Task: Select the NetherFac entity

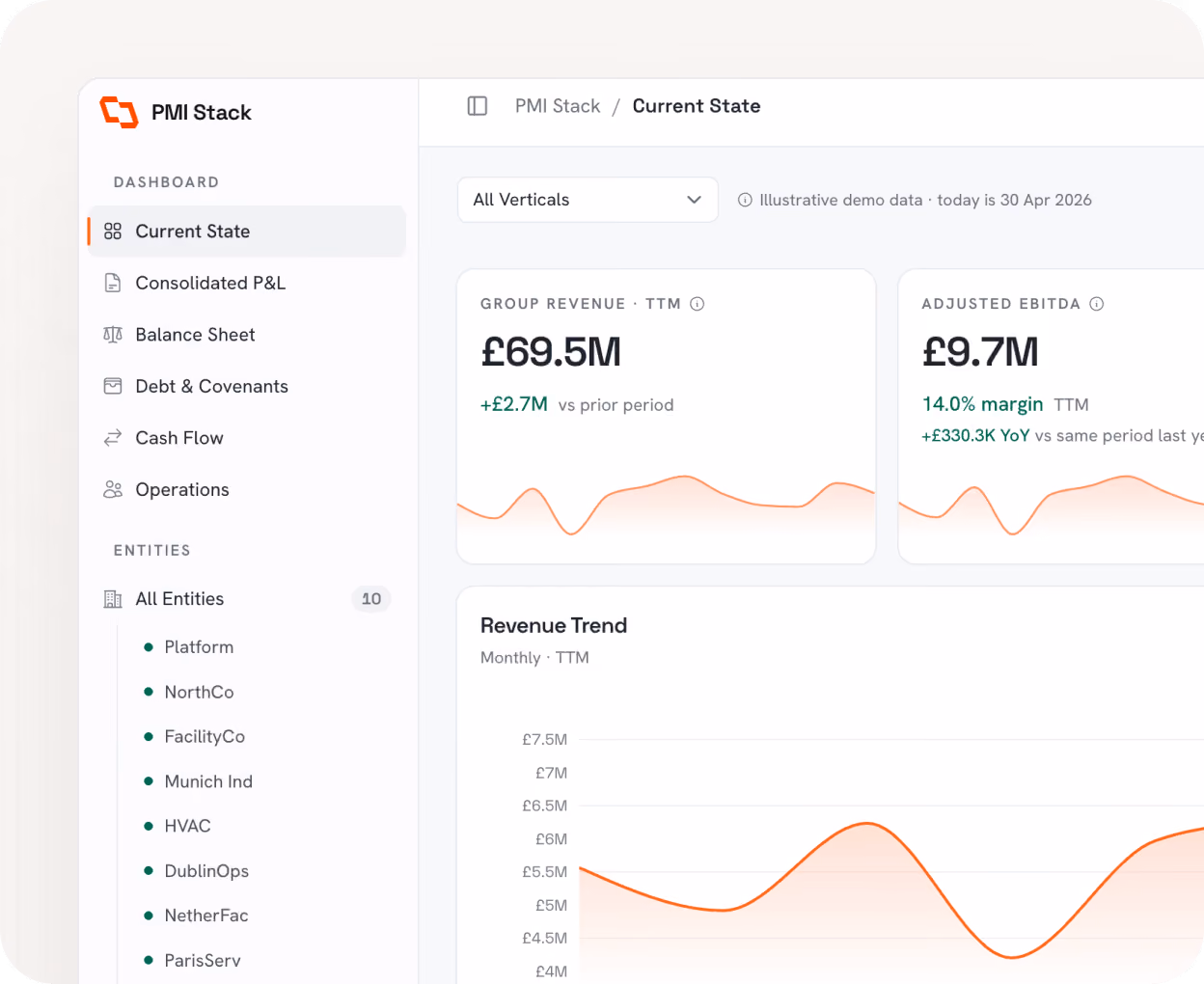Action: pyautogui.click(x=206, y=916)
